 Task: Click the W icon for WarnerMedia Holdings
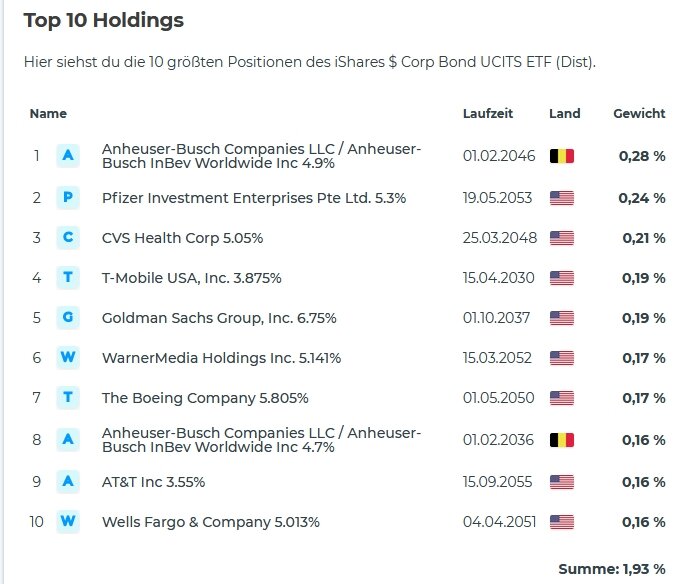click(x=68, y=358)
